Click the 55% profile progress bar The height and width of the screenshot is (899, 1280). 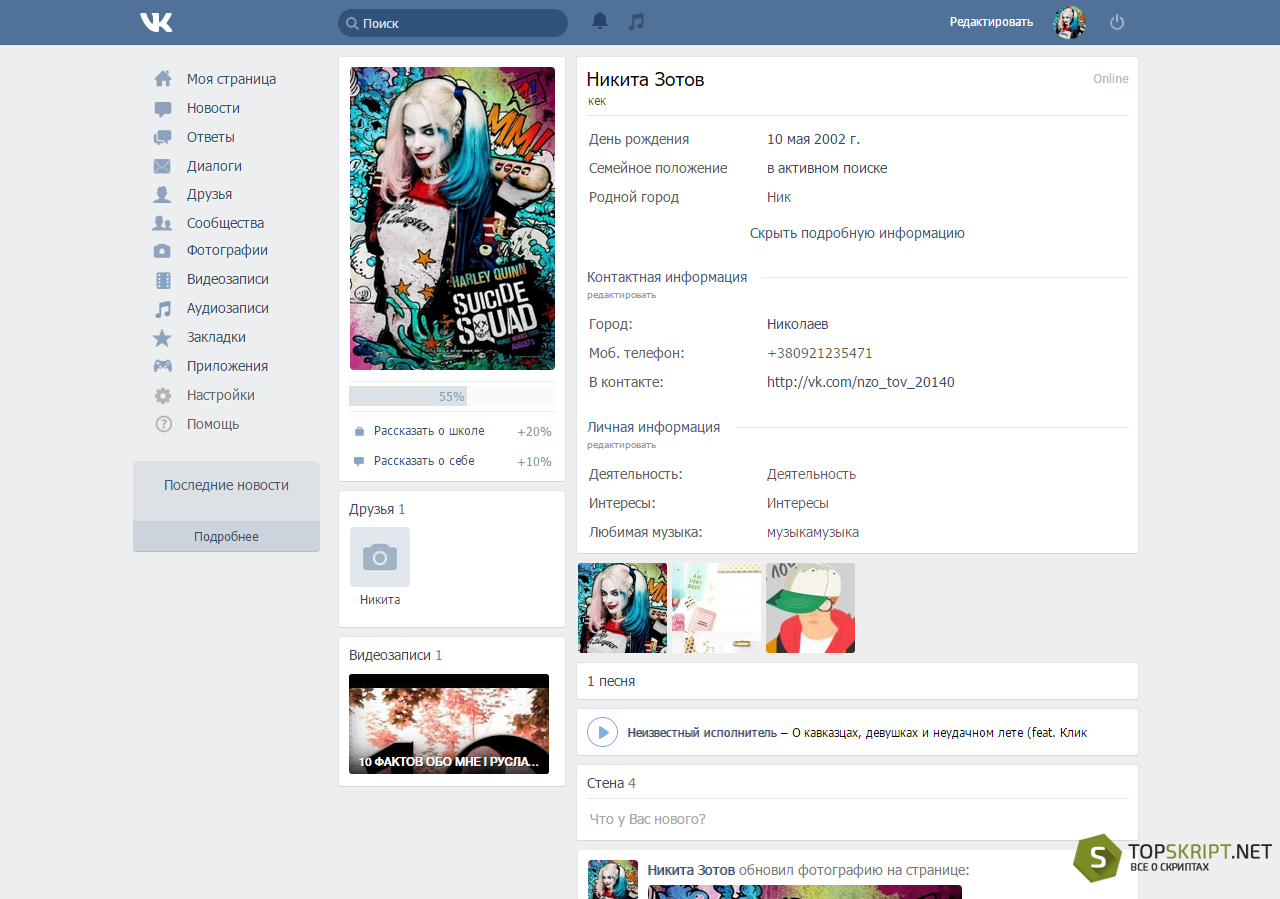[x=452, y=396]
